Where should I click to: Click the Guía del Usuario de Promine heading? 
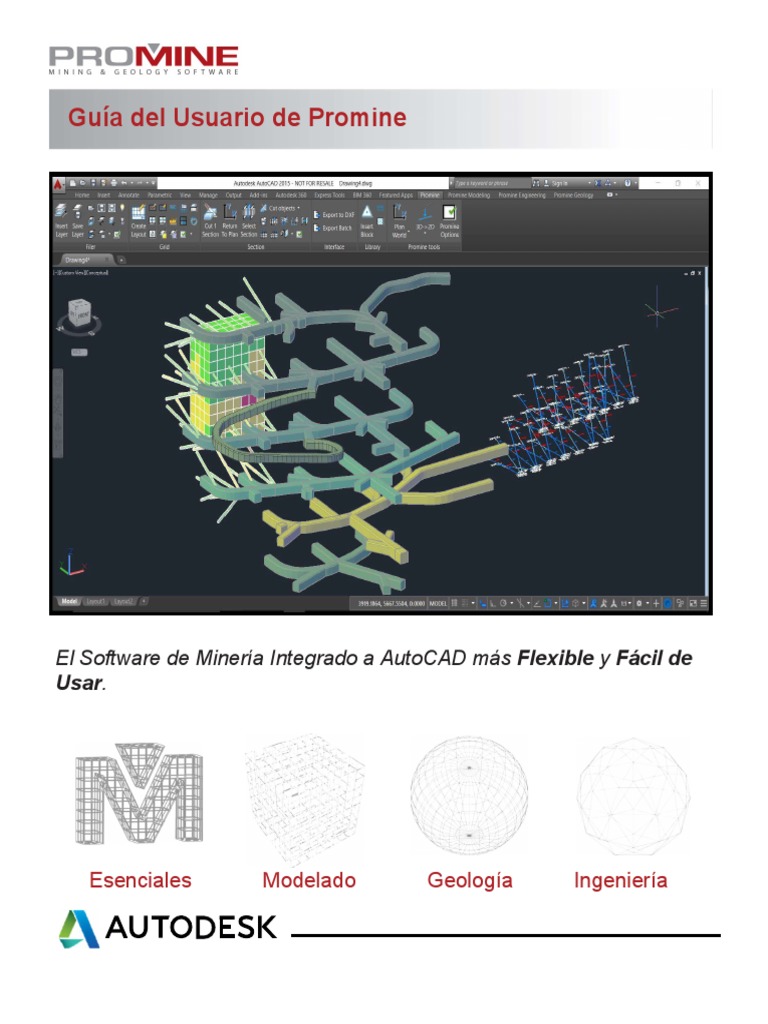tap(237, 118)
